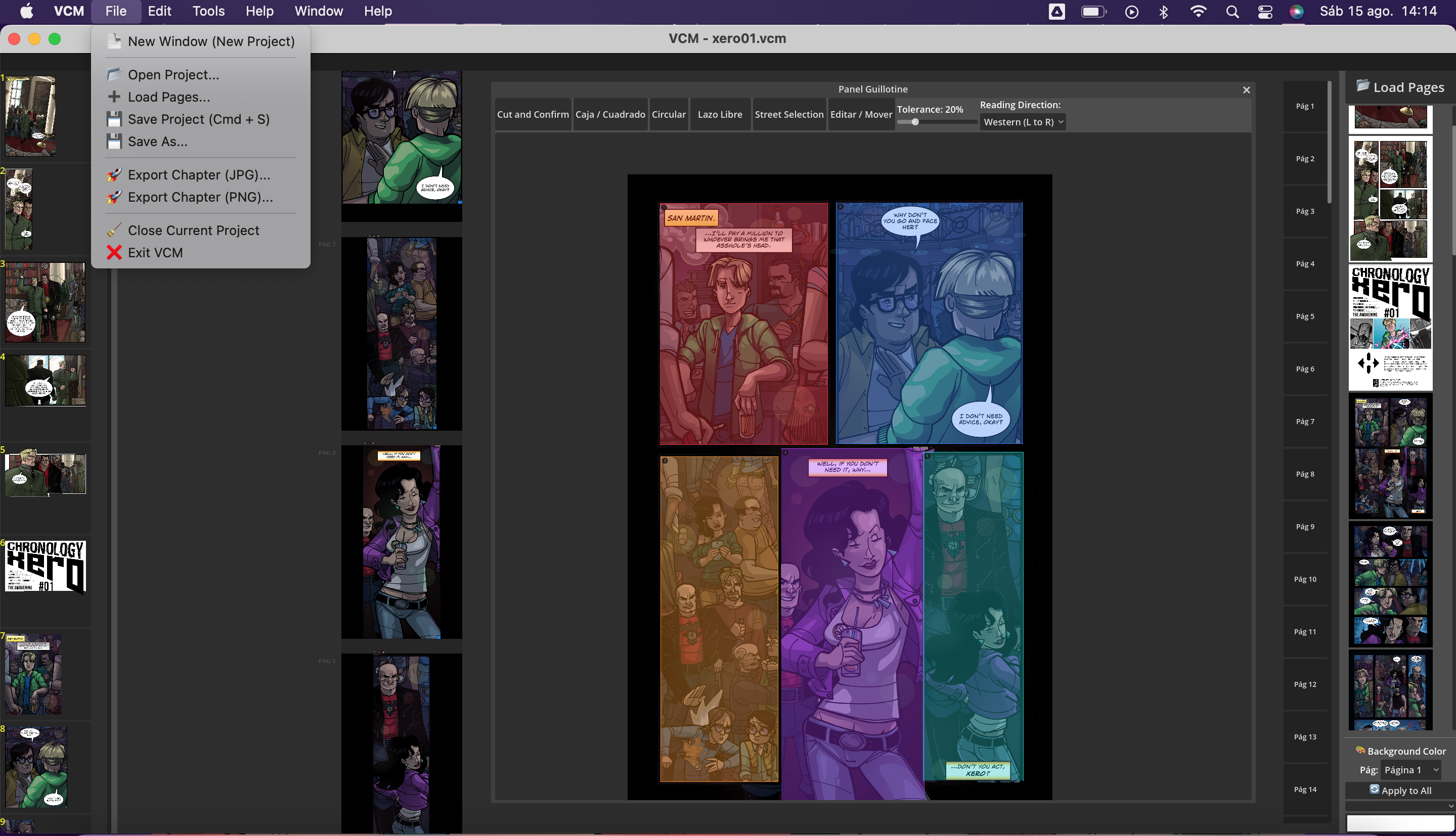Click the broom icon for Close Current Project
This screenshot has height=836, width=1456.
pyautogui.click(x=114, y=230)
